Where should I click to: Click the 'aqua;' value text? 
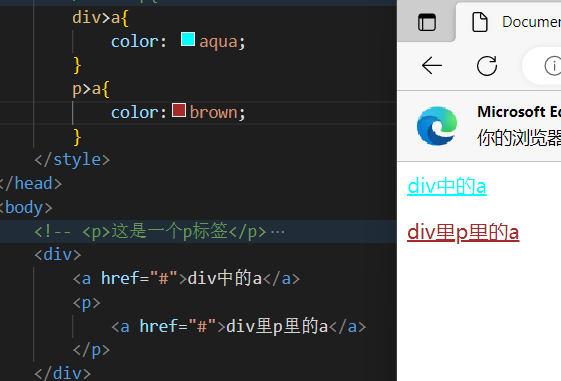click(x=222, y=41)
